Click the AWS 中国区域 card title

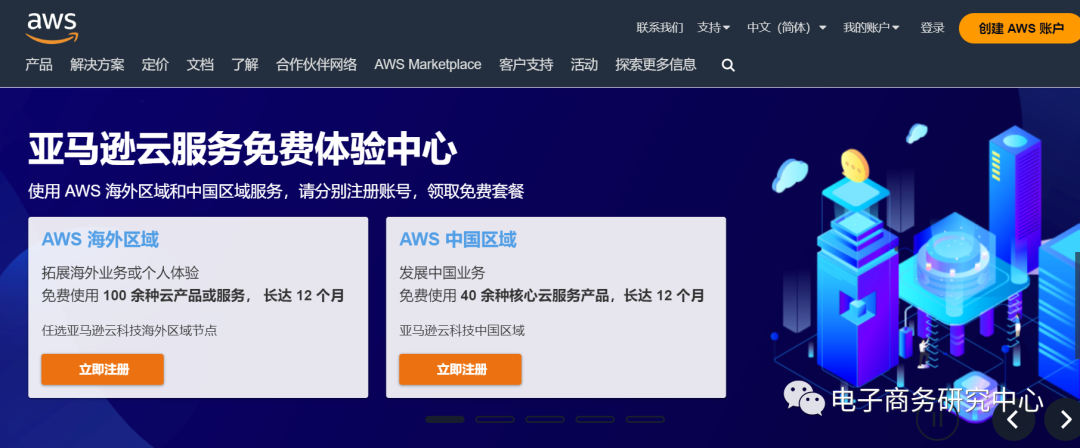457,240
